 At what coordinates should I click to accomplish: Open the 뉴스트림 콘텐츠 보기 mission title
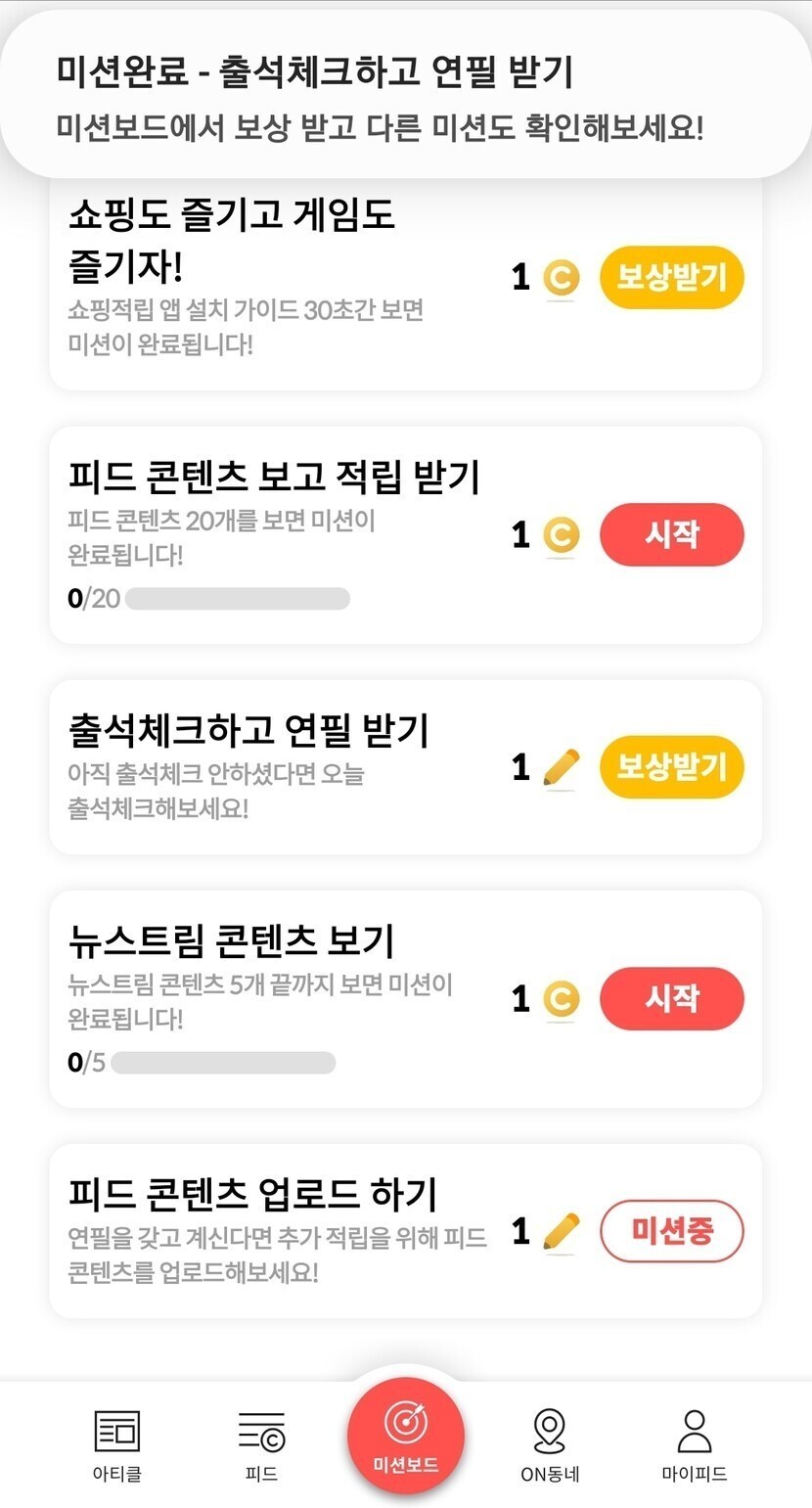[231, 941]
